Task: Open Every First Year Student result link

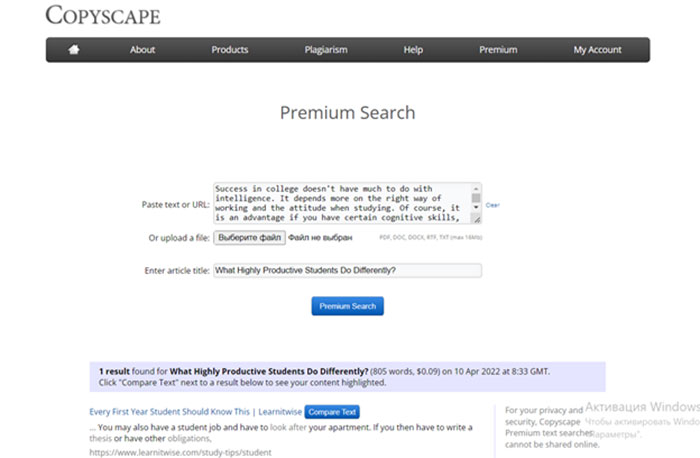Action: point(194,412)
